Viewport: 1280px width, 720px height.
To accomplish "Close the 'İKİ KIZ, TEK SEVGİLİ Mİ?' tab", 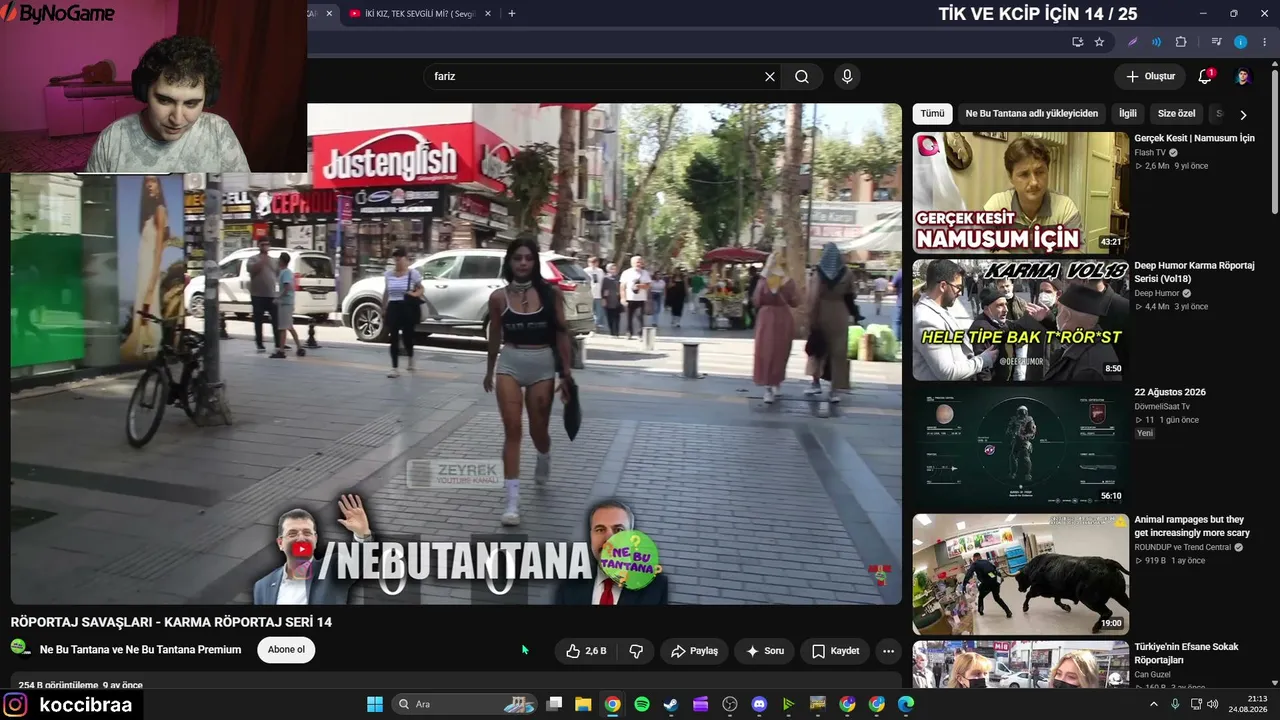I will pyautogui.click(x=488, y=14).
